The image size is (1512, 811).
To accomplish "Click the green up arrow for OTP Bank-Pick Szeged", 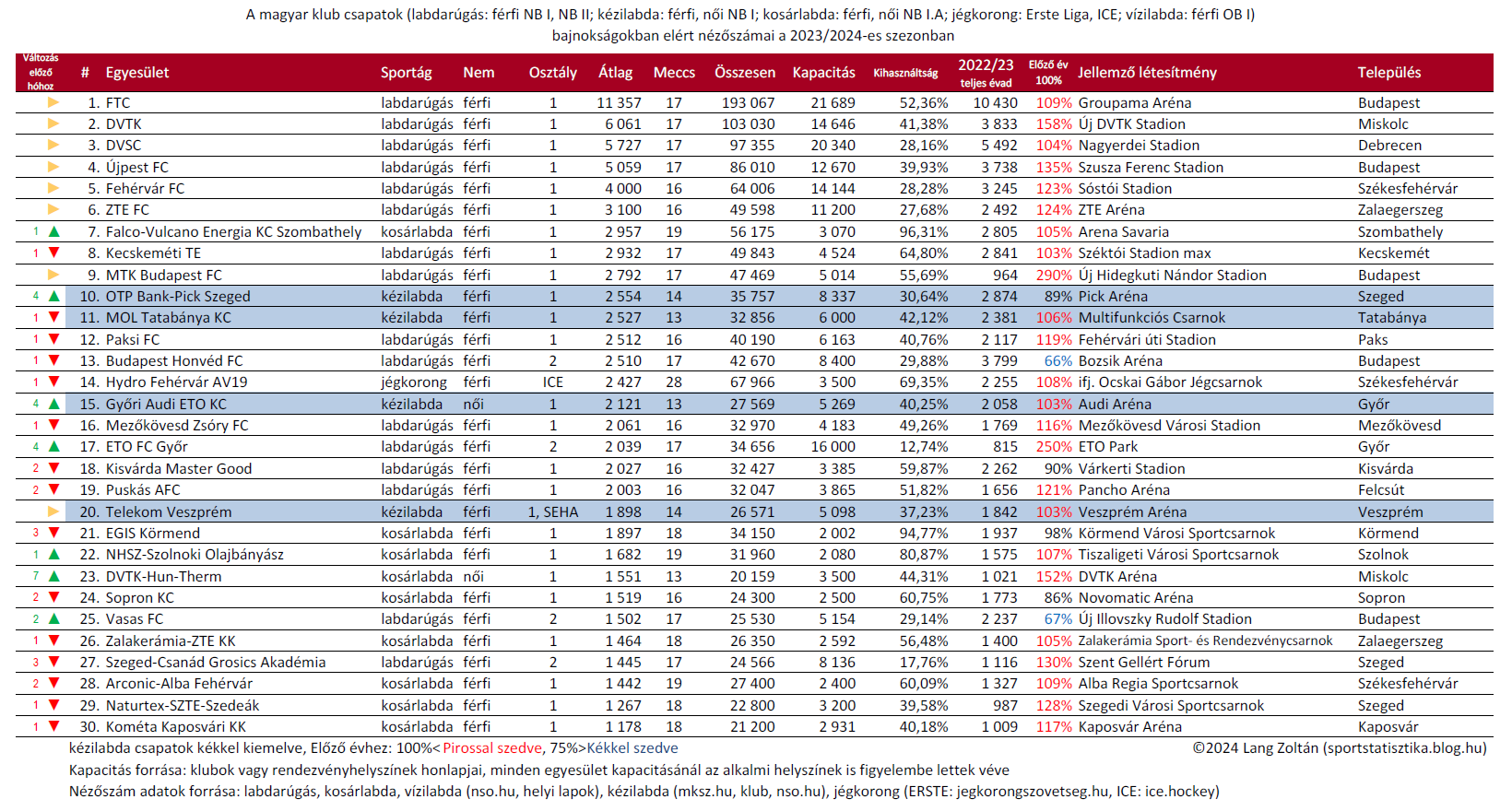I will (x=53, y=296).
